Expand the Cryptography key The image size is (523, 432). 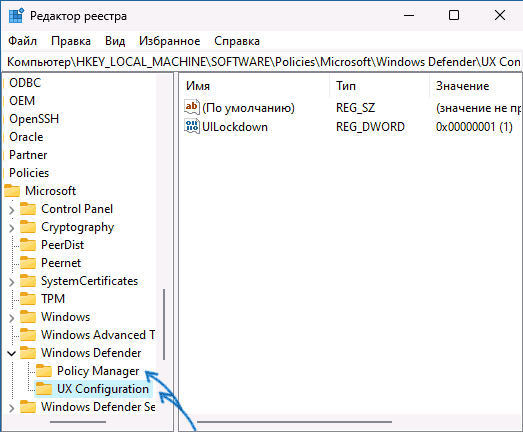tap(12, 228)
